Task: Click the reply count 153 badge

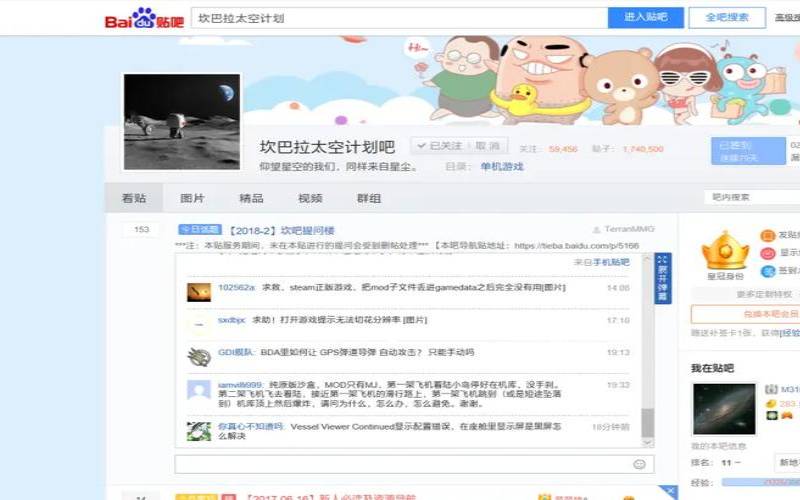Action: coord(141,230)
